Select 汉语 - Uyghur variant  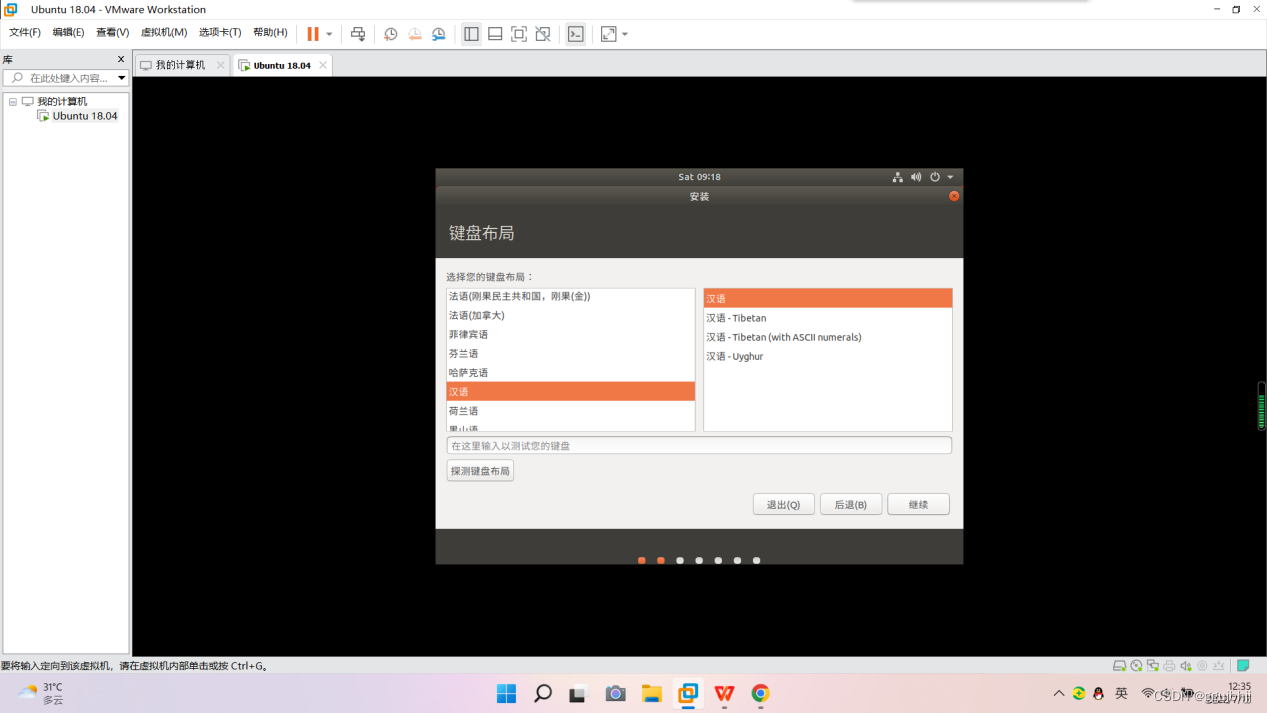pyautogui.click(x=827, y=356)
